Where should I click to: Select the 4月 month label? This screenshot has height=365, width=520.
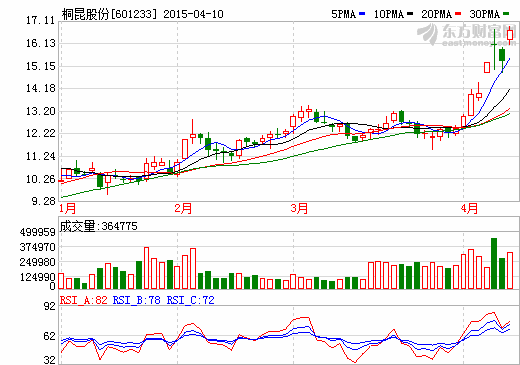pos(469,208)
